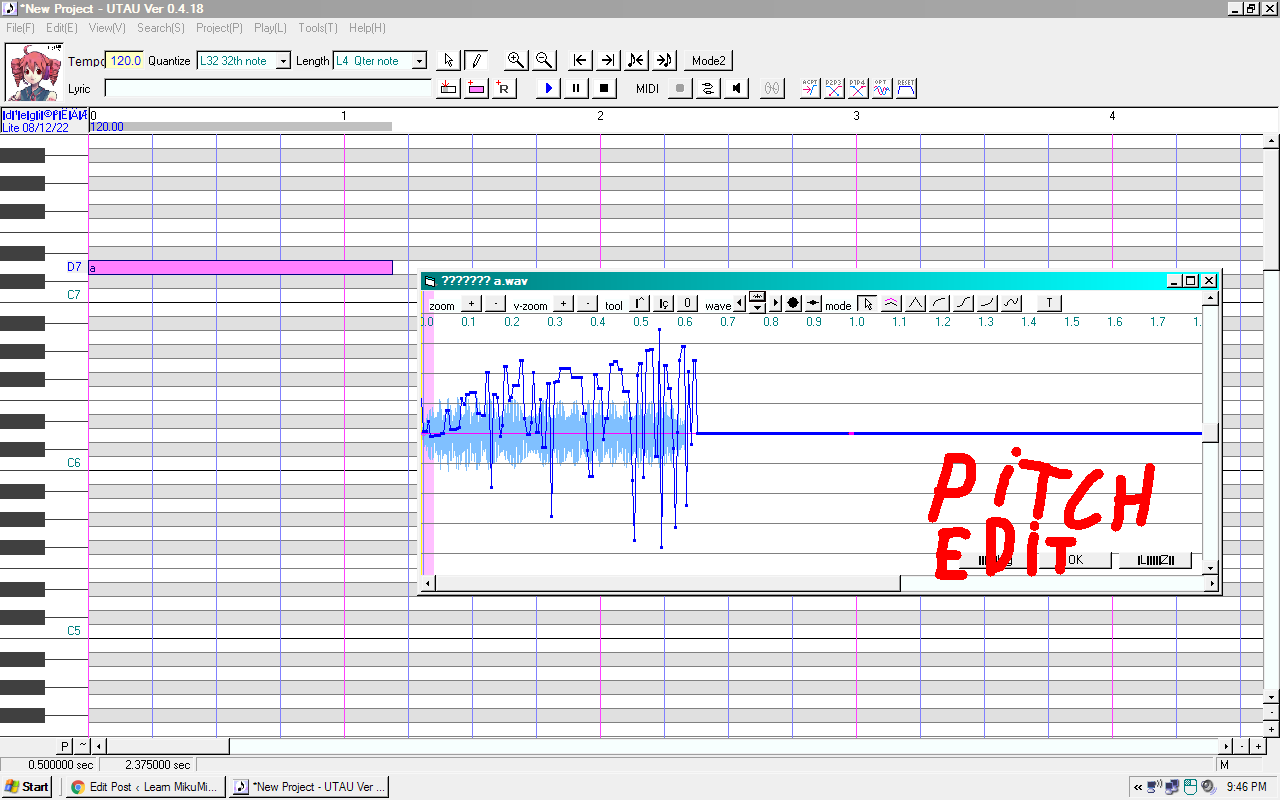1280x800 pixels.
Task: Click the first tool icon in pitch editor
Action: [640, 303]
